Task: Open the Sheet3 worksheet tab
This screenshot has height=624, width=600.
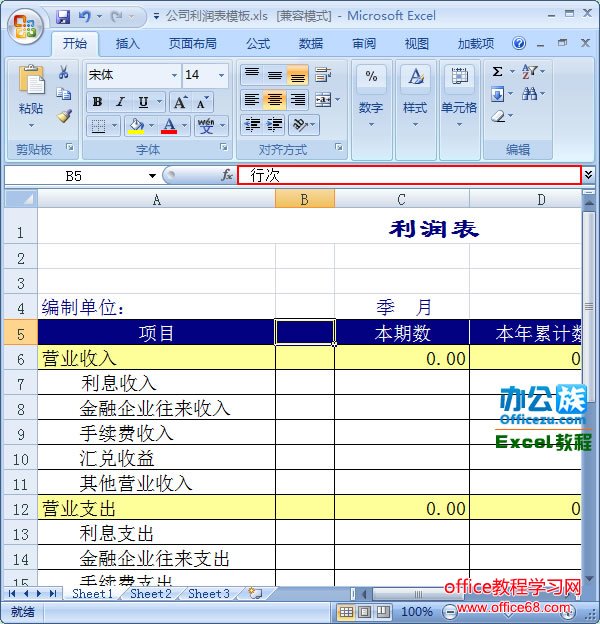Action: (x=209, y=593)
